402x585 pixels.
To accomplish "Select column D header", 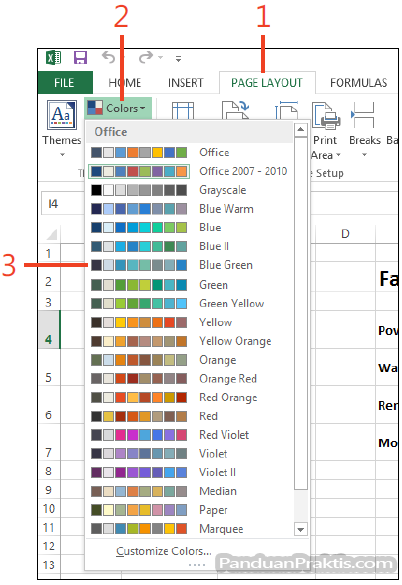I will click(345, 234).
